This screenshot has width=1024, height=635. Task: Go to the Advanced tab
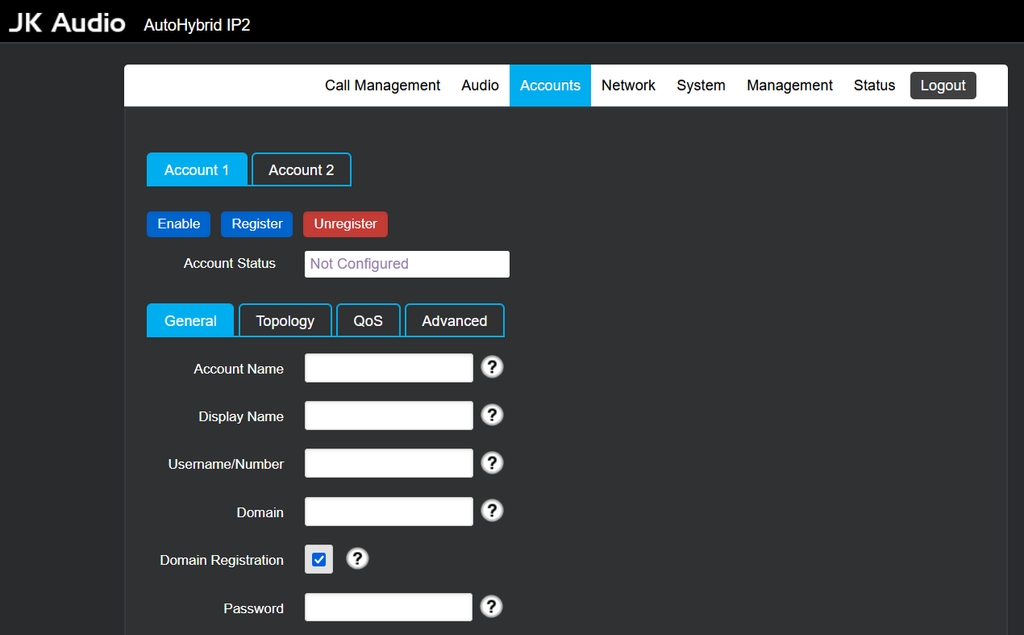tap(454, 321)
